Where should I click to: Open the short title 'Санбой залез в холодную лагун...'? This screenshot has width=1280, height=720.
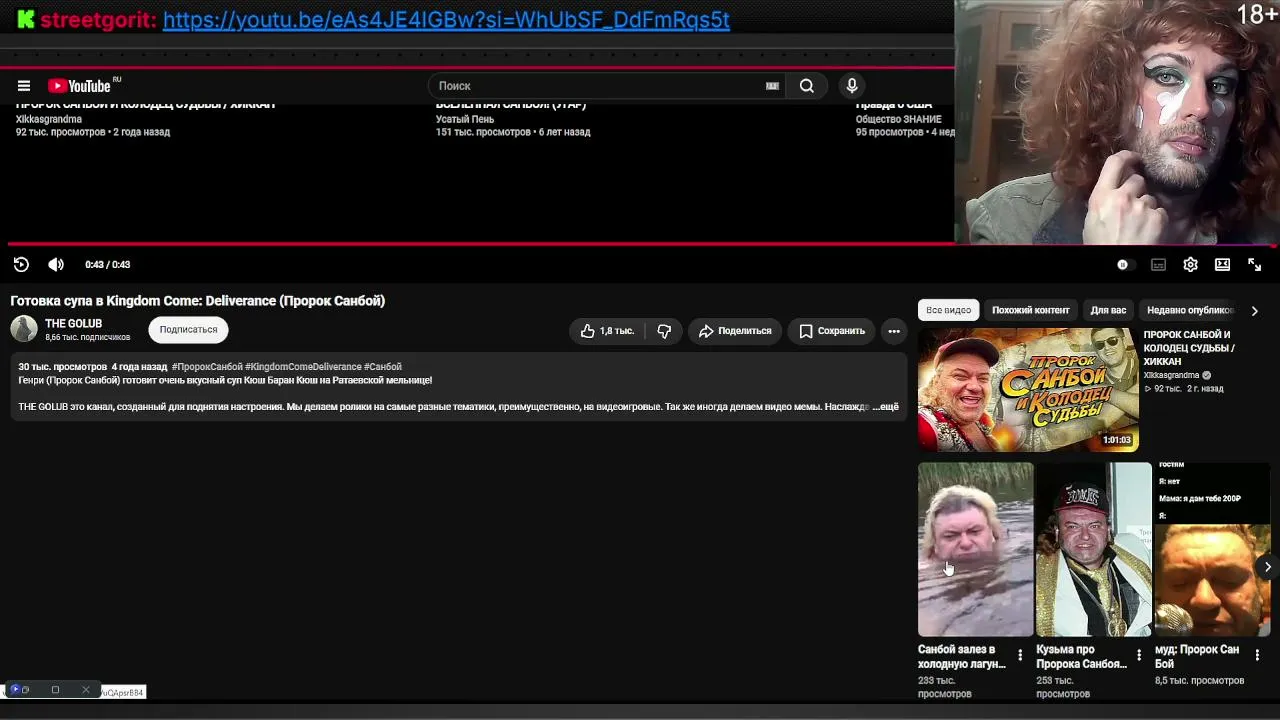[x=962, y=657]
